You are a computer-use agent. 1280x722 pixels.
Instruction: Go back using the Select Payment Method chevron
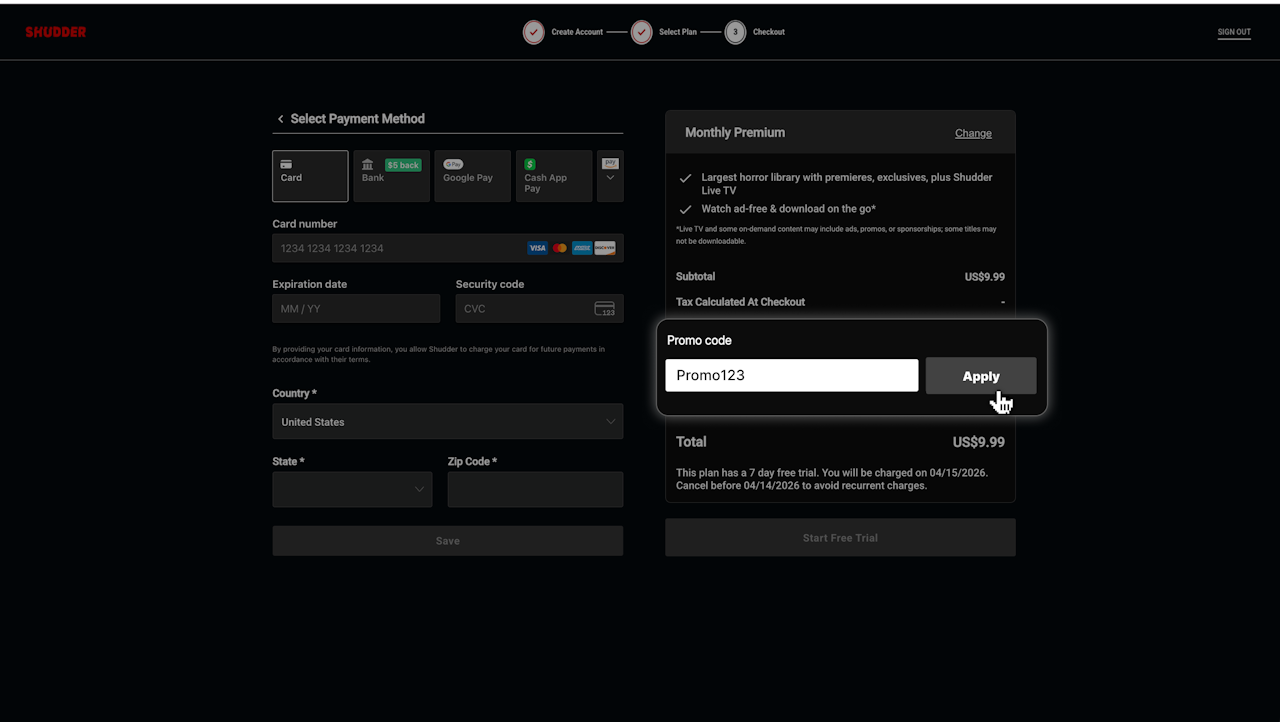click(280, 119)
